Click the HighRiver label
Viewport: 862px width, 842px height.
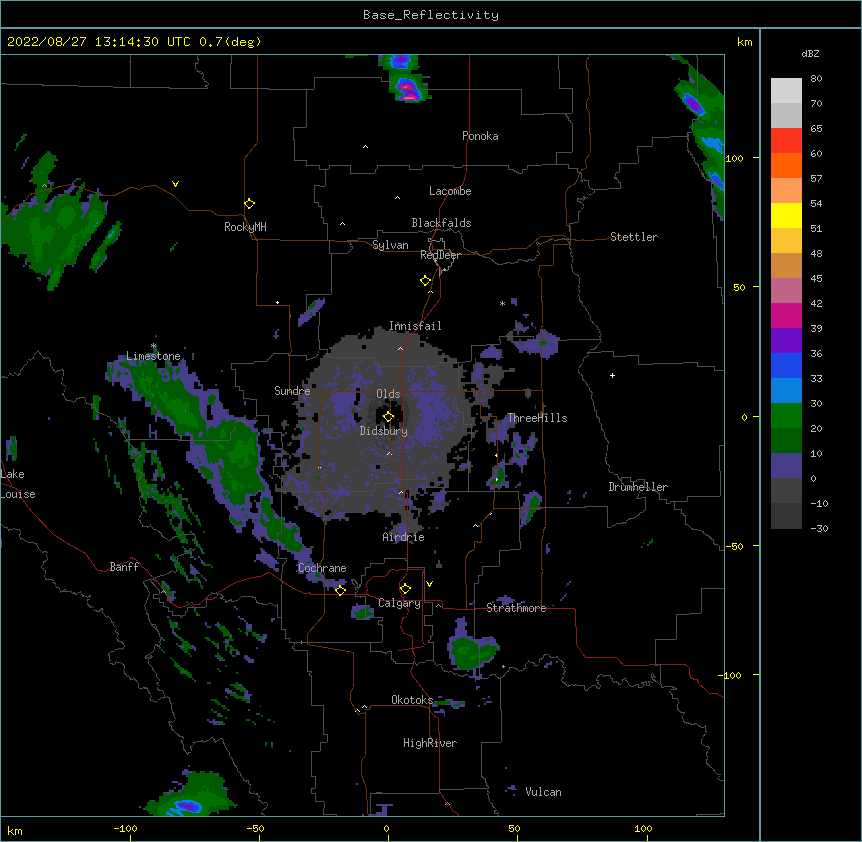point(430,743)
